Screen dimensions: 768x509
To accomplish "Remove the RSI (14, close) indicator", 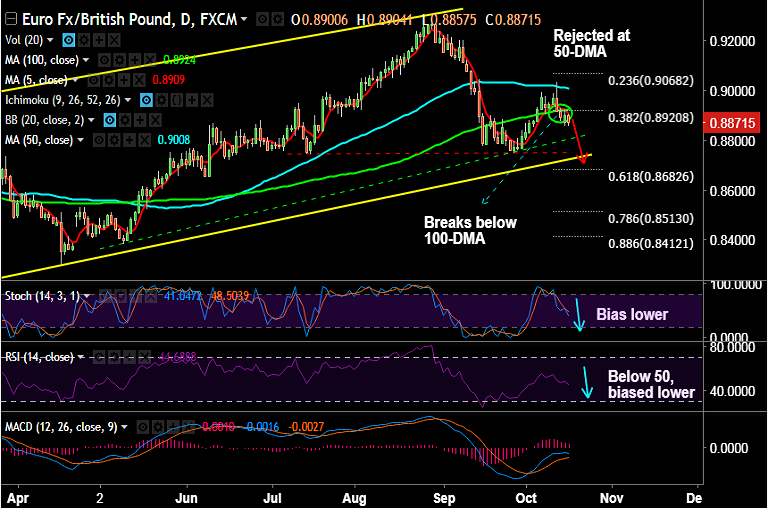I will [144, 357].
